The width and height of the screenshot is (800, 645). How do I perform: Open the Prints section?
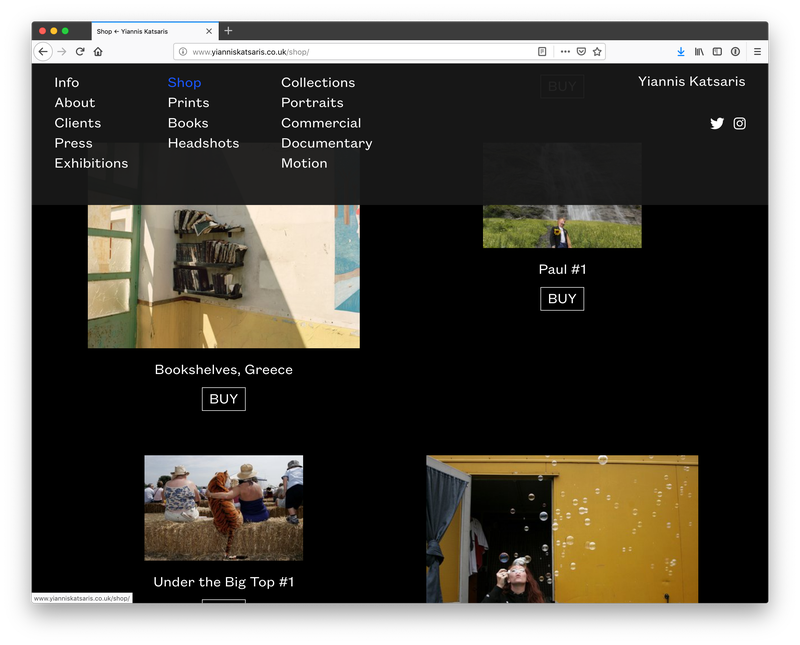[188, 103]
